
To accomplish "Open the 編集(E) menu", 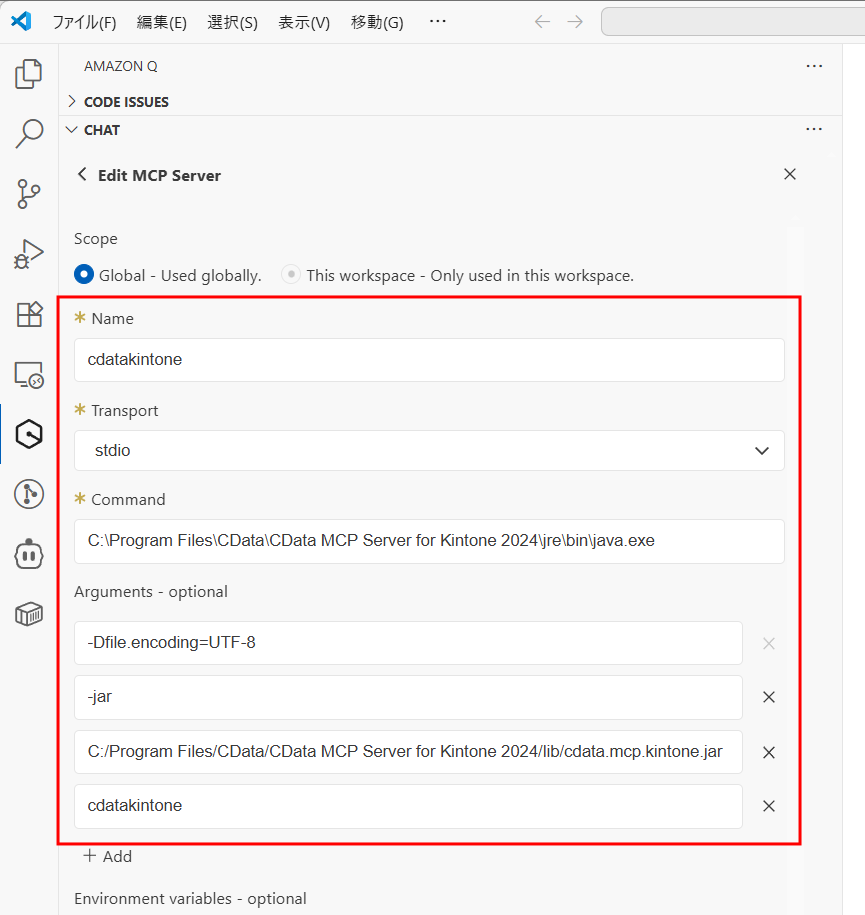I will coord(162,22).
